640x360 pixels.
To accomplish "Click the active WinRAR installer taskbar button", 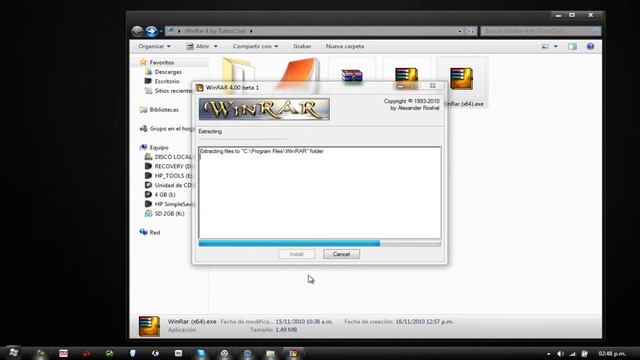I will pos(293,353).
